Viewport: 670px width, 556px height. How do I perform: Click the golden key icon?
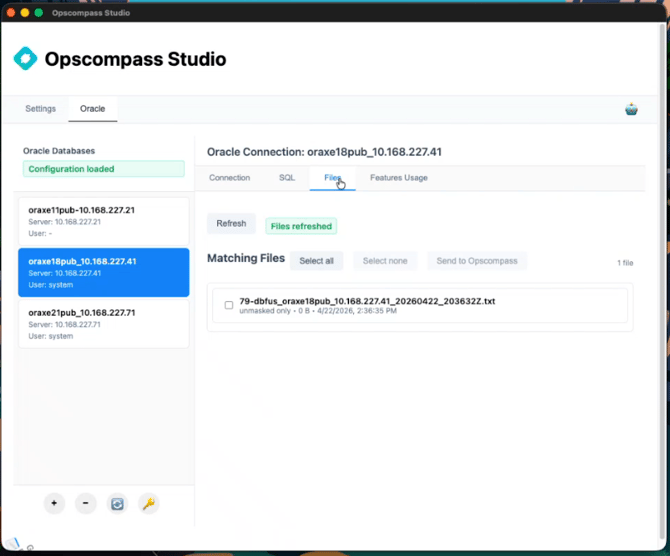[x=149, y=504]
